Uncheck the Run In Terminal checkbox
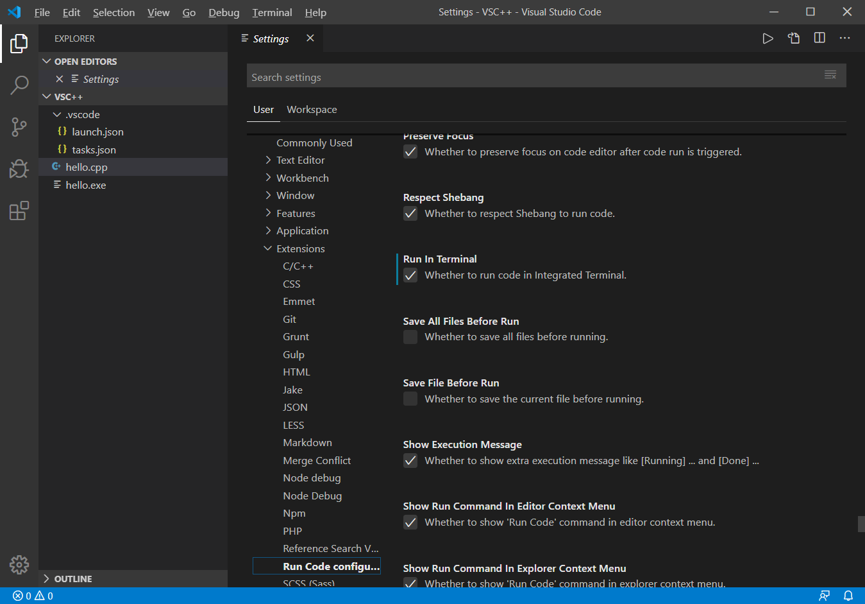 click(410, 275)
